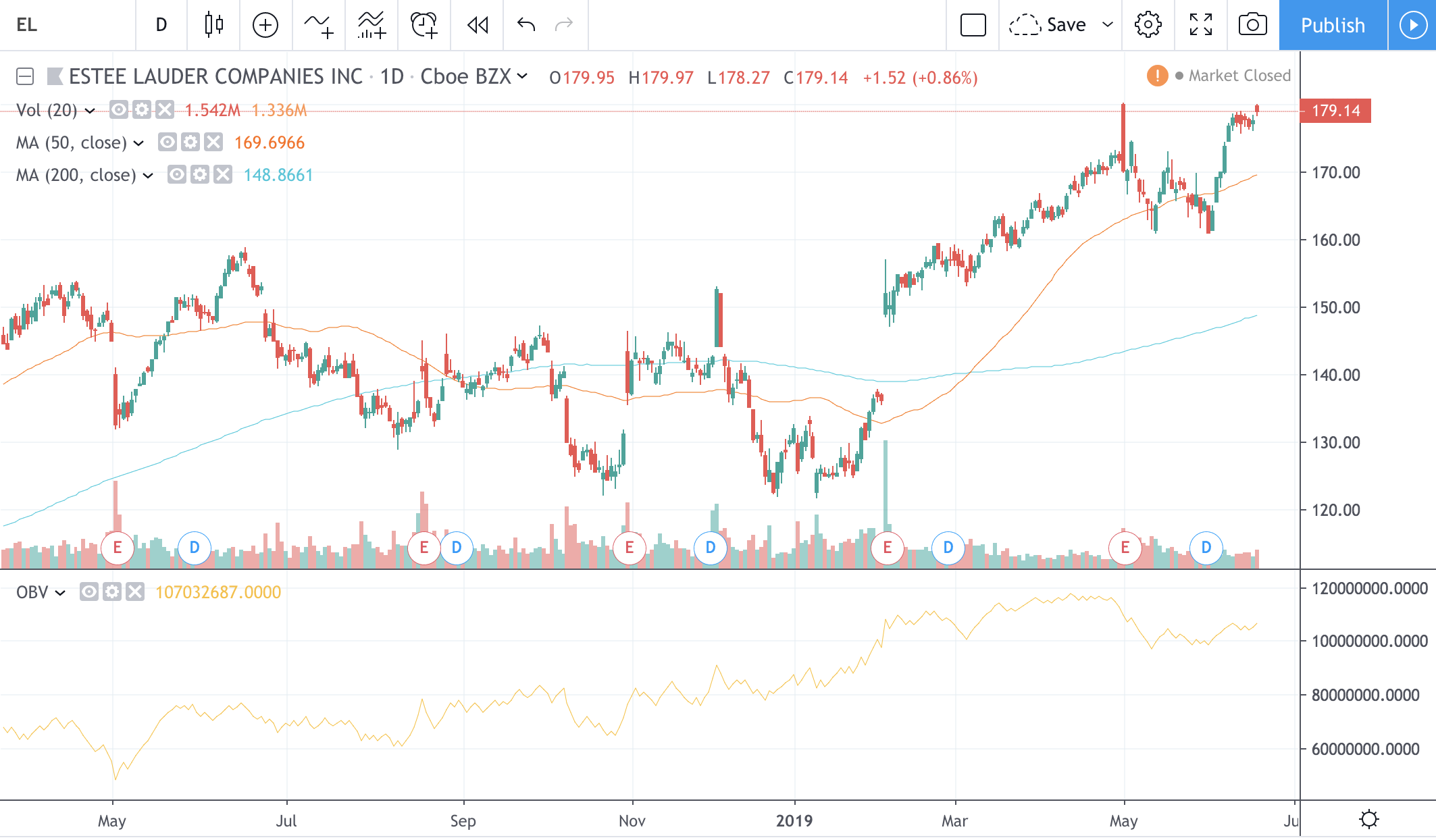The image size is (1436, 840).
Task: Open time axis settings sun icon
Action: point(1368,820)
